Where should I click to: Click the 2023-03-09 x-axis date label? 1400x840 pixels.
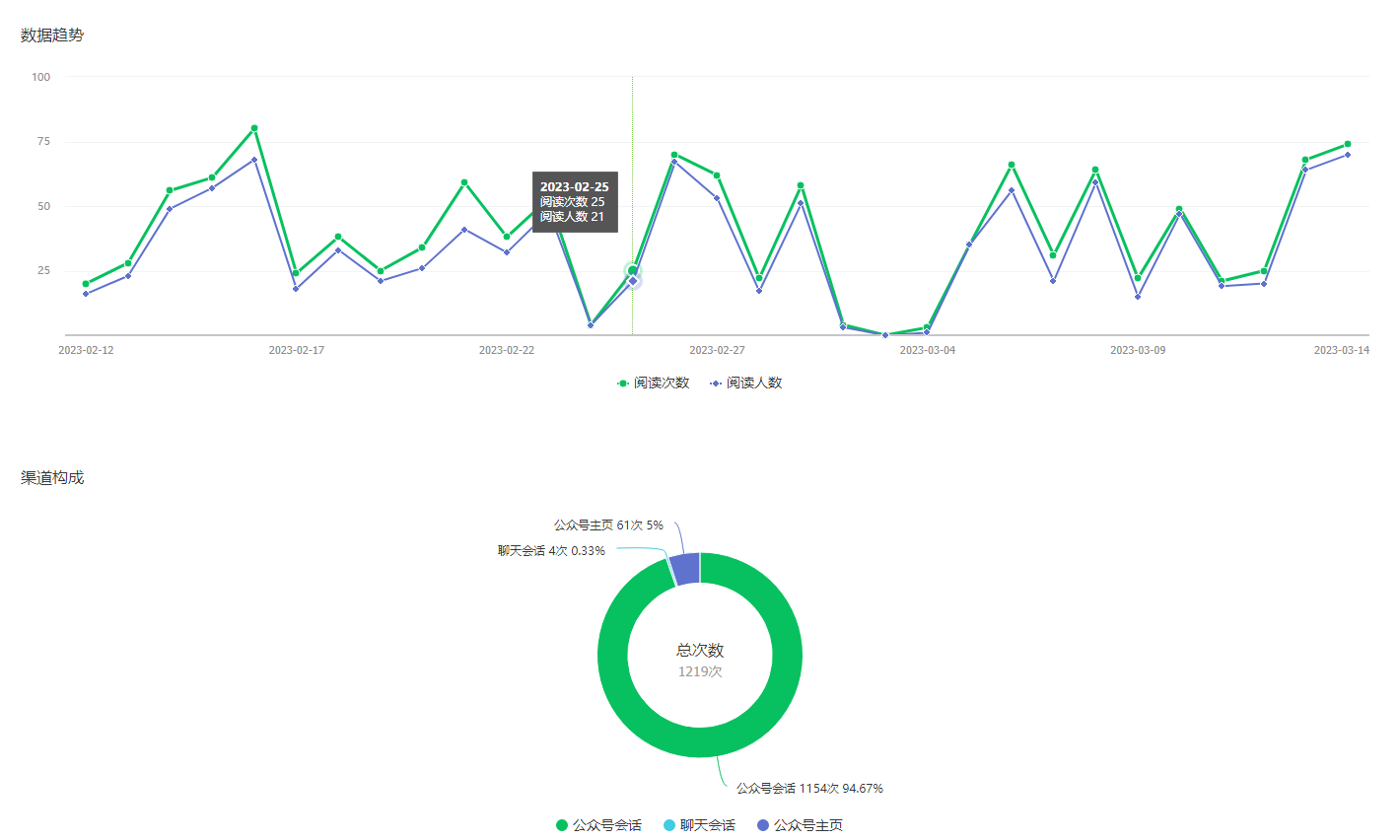click(1138, 350)
